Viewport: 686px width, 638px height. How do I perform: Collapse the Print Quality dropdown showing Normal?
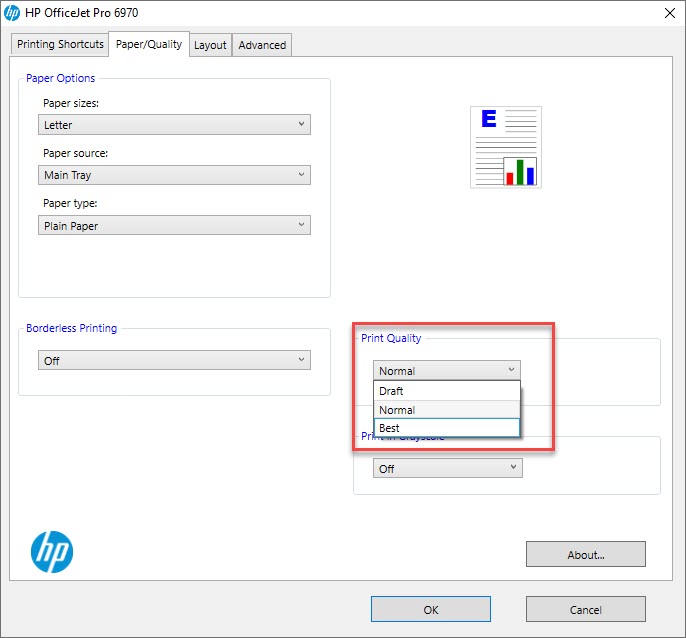pyautogui.click(x=447, y=370)
